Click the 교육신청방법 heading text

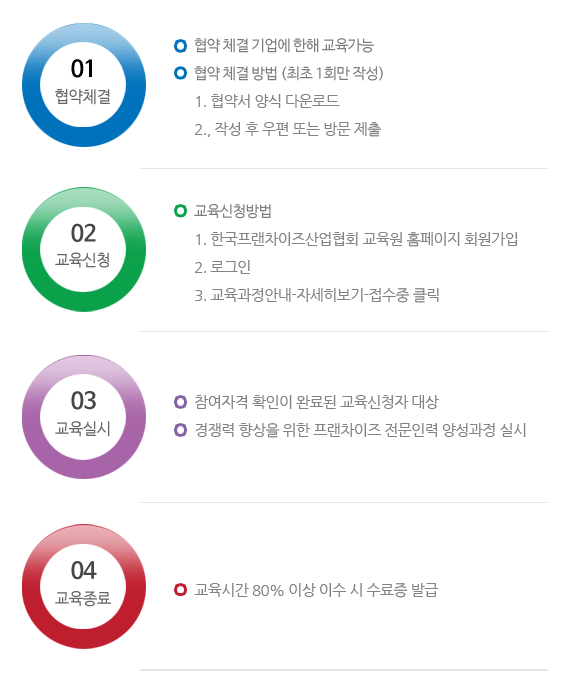(233, 211)
